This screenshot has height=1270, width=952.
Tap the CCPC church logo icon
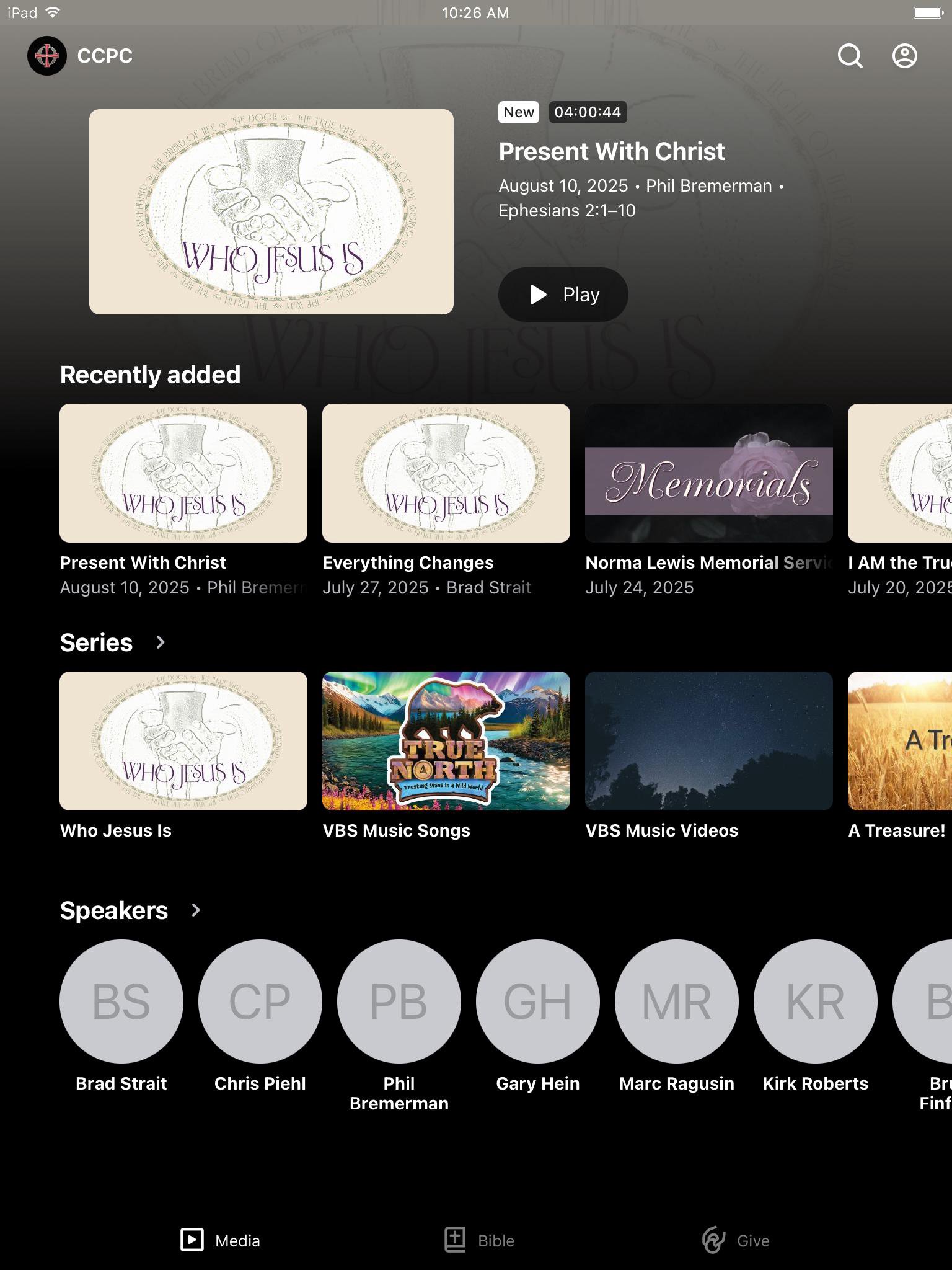click(x=47, y=56)
